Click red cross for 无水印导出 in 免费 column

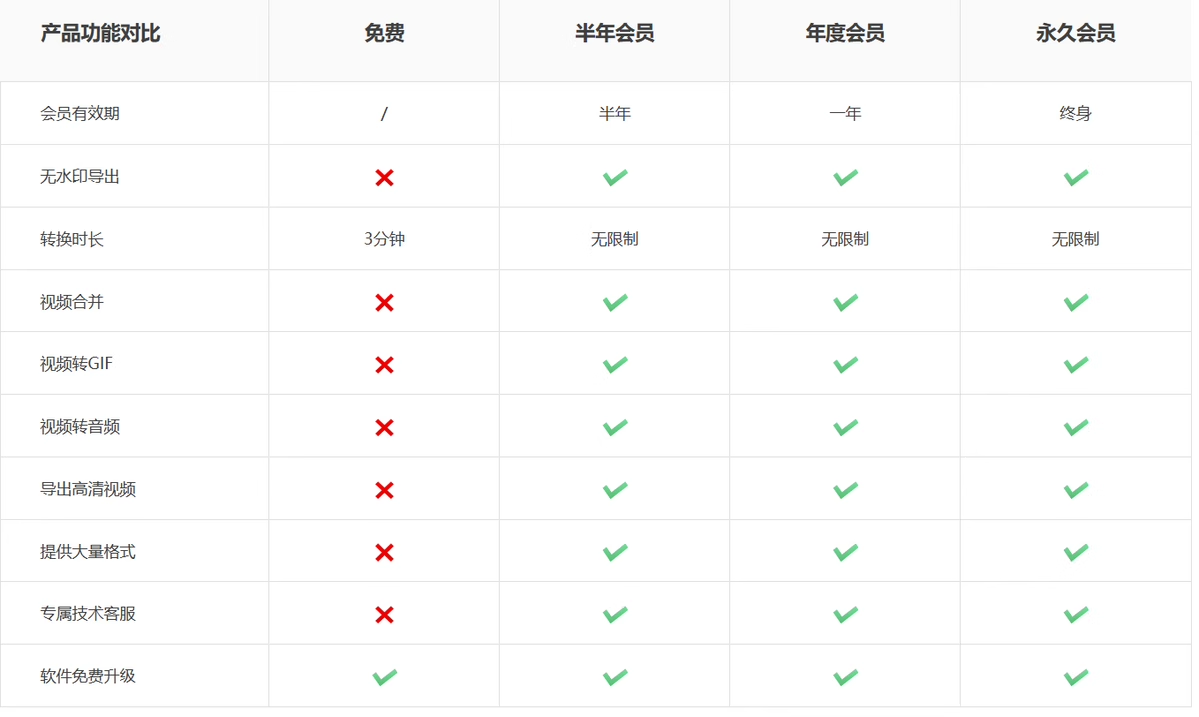(384, 177)
